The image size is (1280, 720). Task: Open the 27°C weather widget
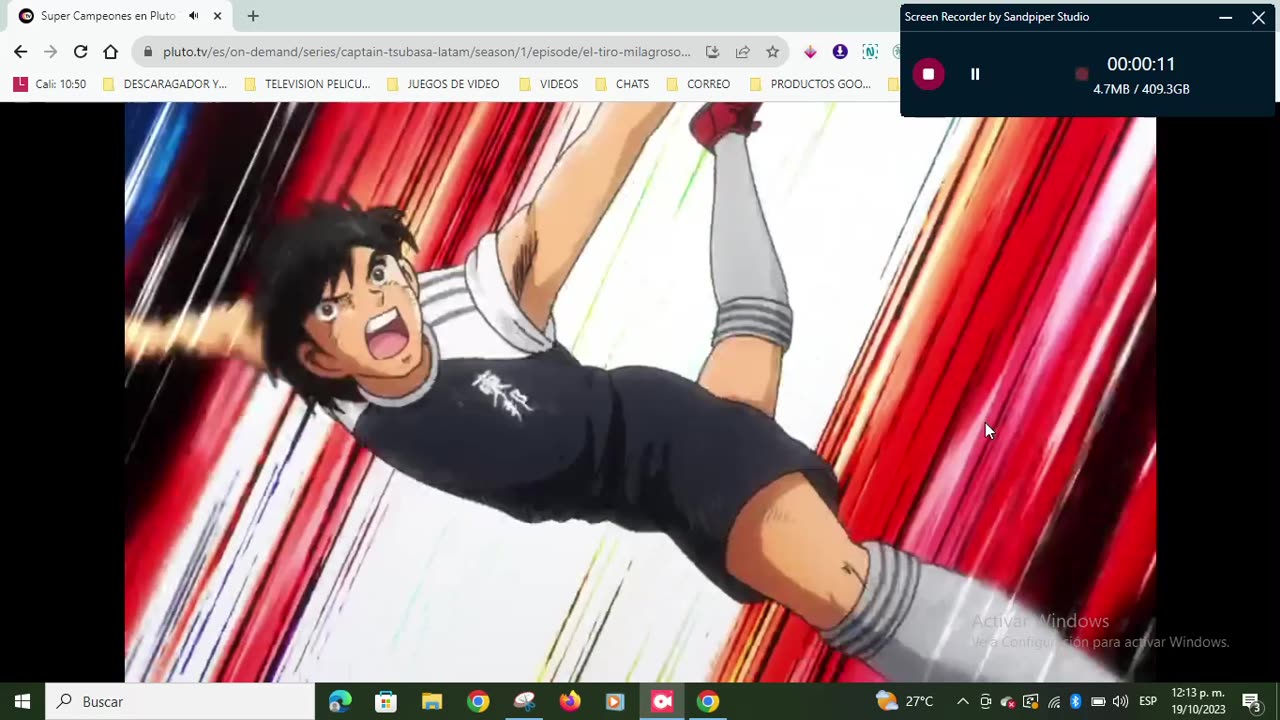click(x=905, y=702)
